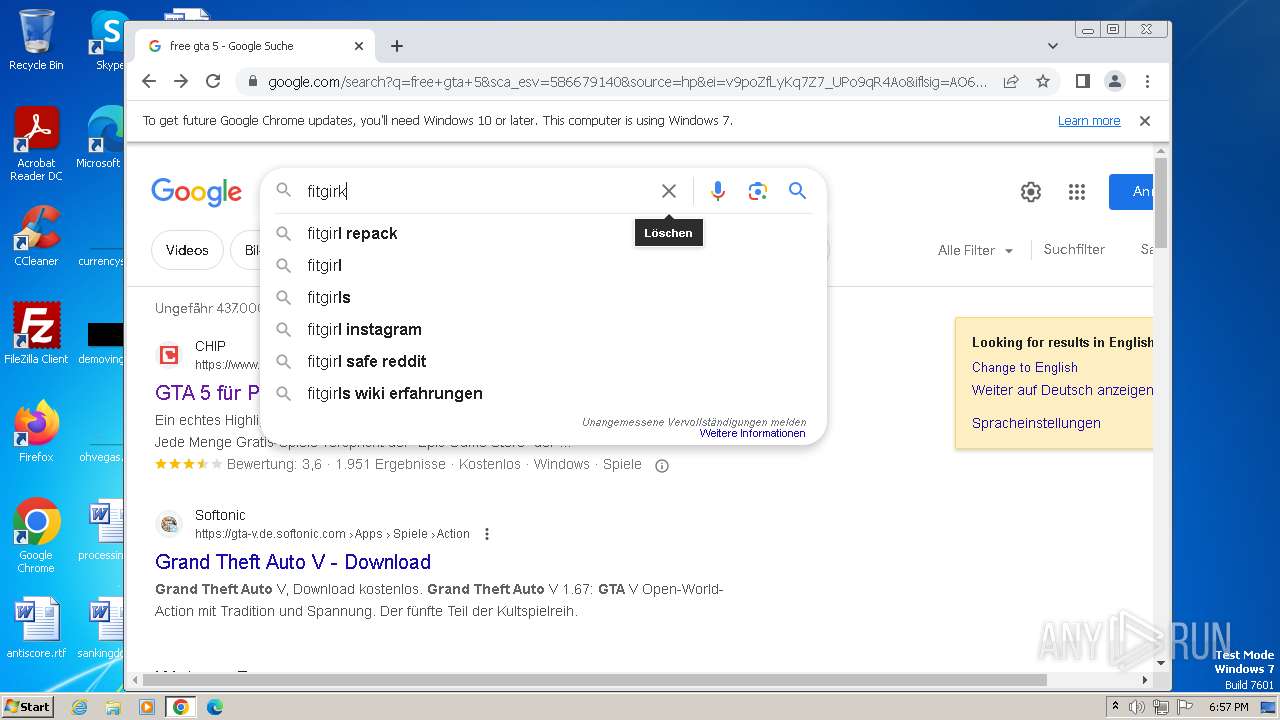Open the Chrome profile avatar icon
This screenshot has width=1280, height=720.
[1115, 81]
